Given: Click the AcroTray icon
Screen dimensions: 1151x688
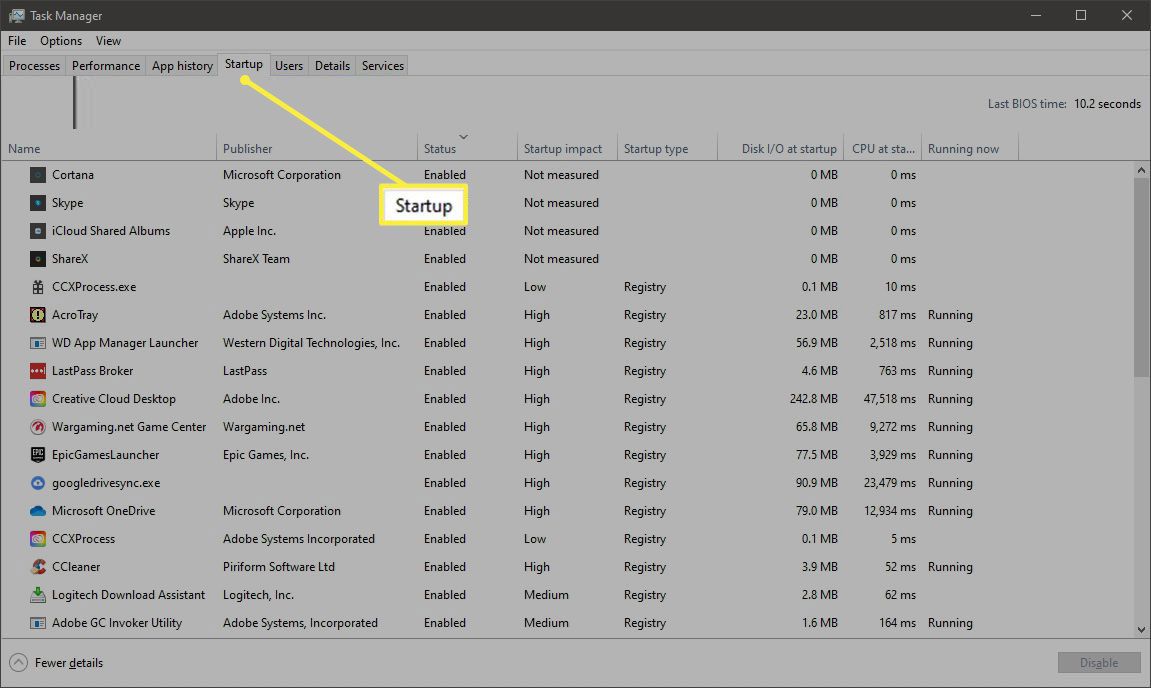Looking at the screenshot, I should [x=37, y=315].
